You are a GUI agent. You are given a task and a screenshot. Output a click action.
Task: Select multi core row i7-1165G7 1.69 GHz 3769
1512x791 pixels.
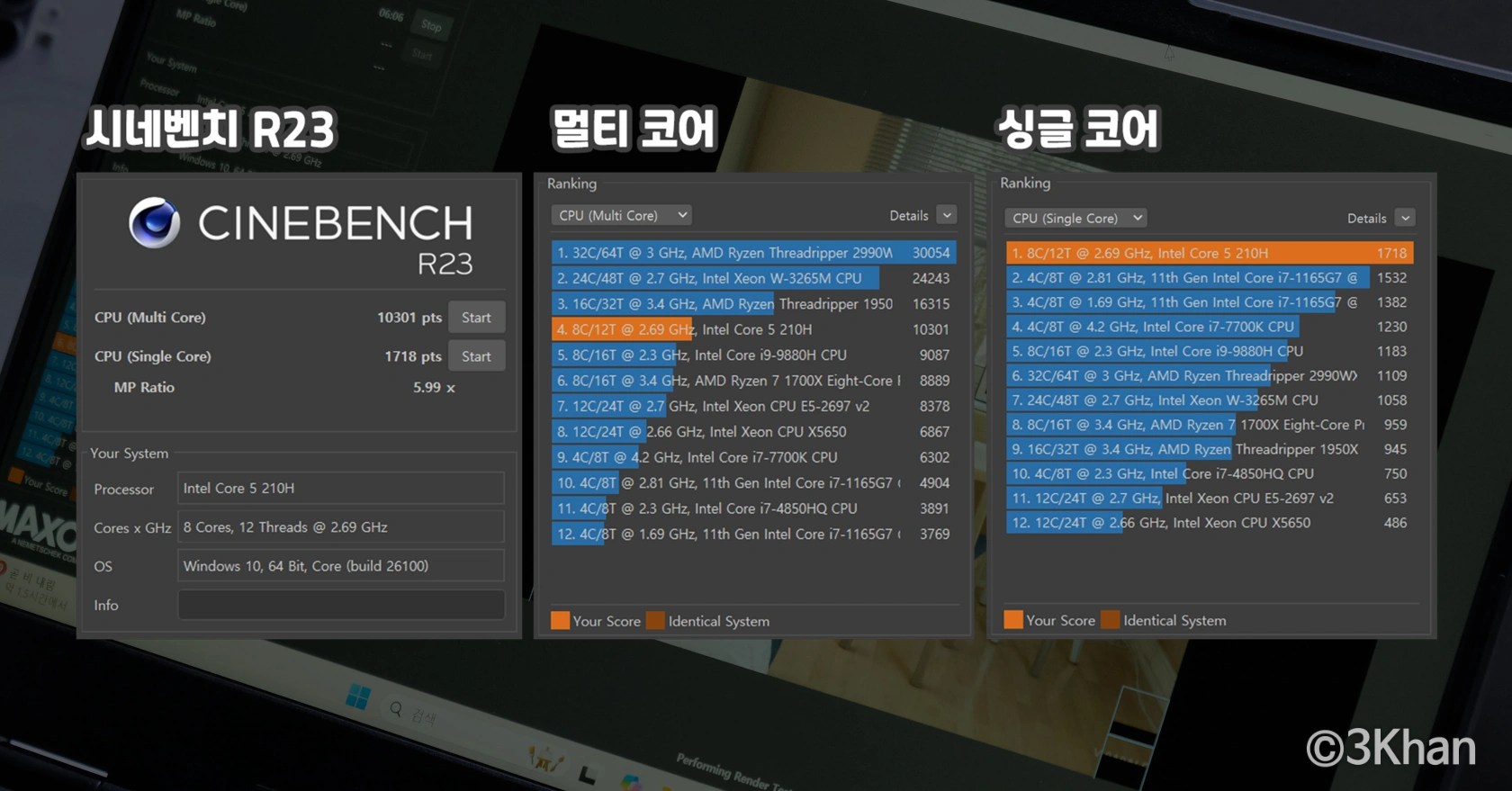tap(753, 534)
